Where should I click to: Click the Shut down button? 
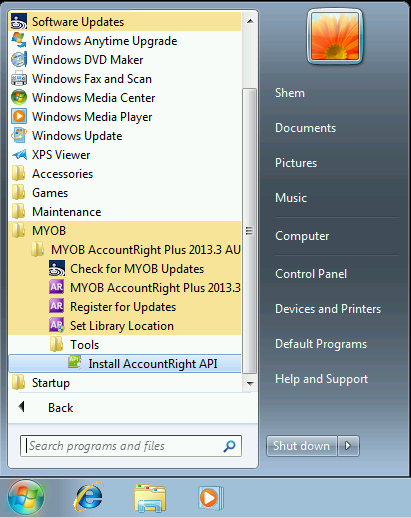[x=302, y=446]
